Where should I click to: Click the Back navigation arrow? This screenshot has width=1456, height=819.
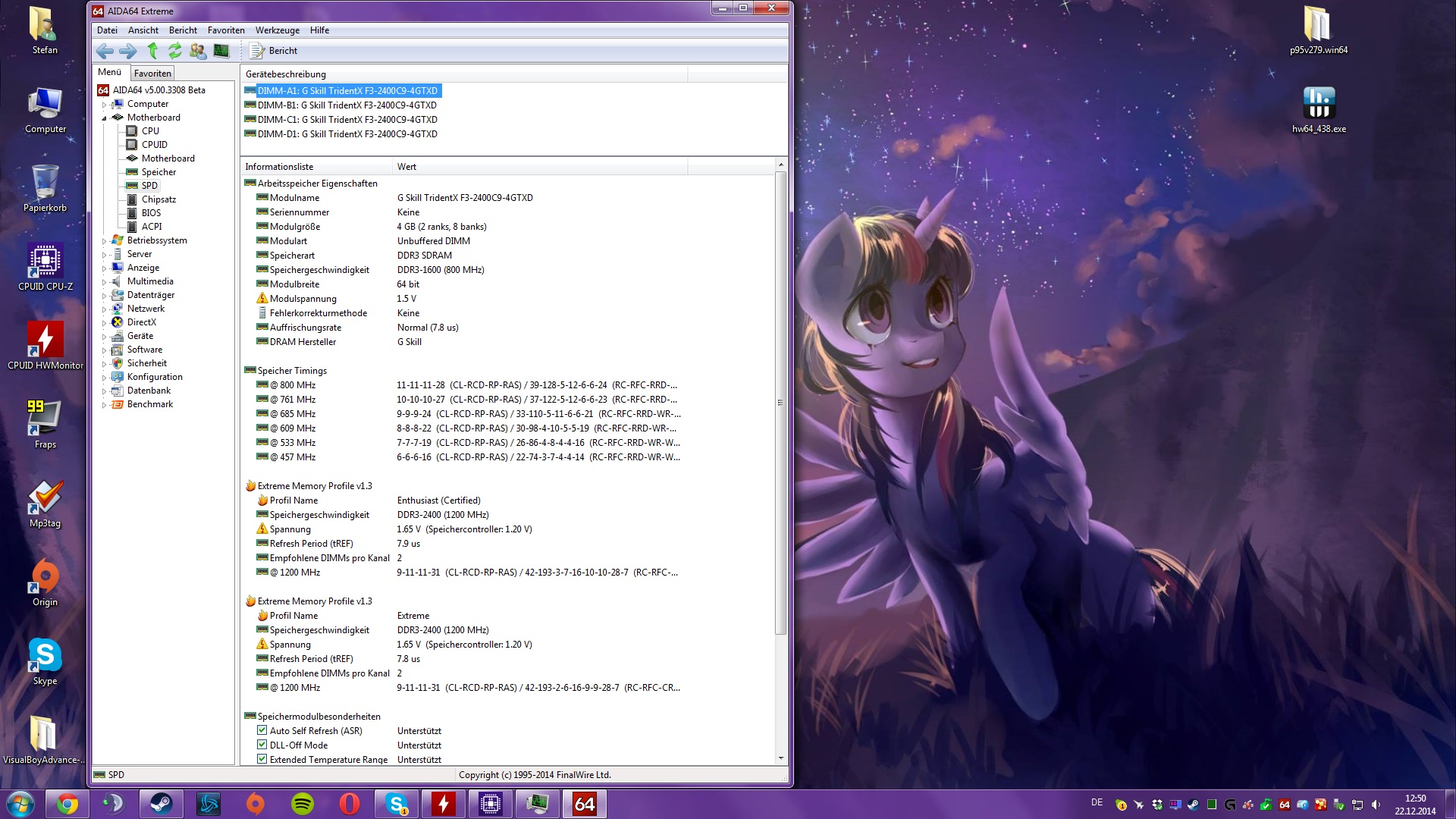[105, 51]
